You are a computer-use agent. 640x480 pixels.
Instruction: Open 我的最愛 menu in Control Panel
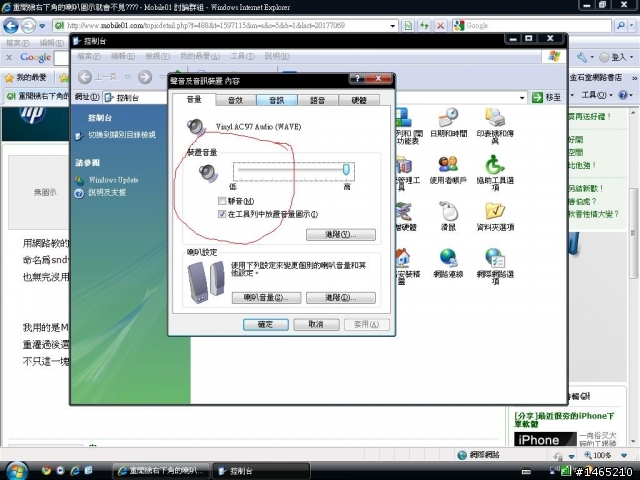coord(200,56)
